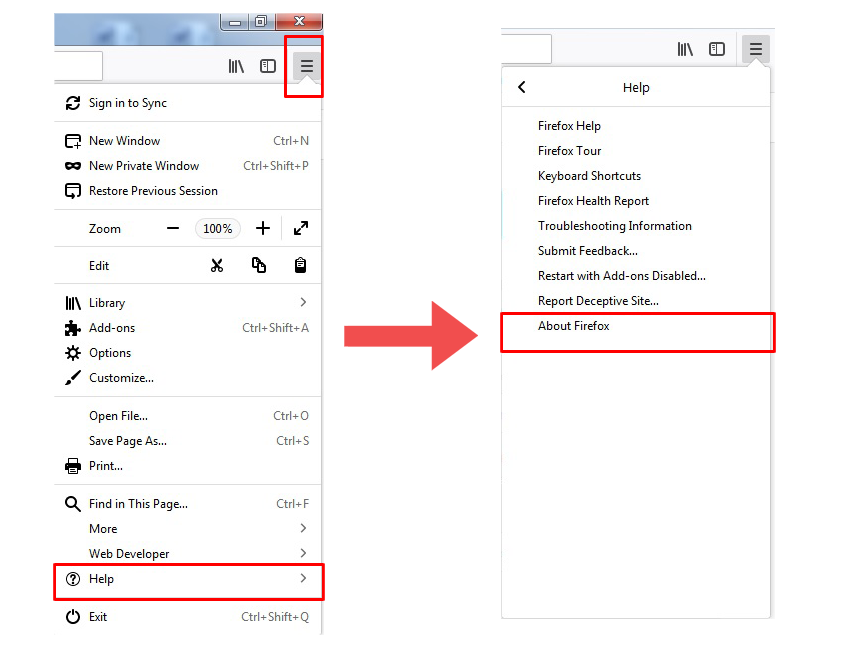Open Submit Feedback link

[588, 250]
